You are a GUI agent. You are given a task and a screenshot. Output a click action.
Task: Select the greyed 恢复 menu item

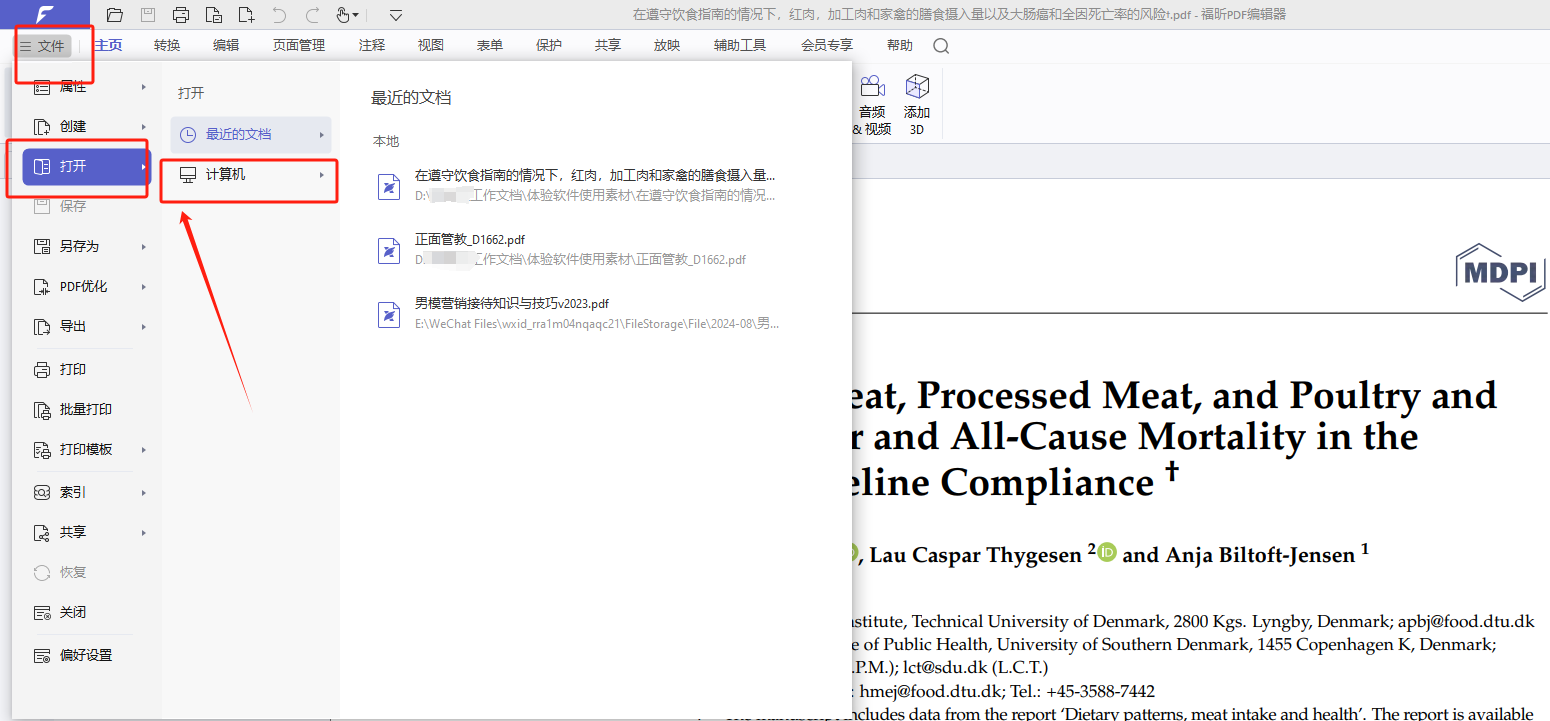[x=86, y=573]
